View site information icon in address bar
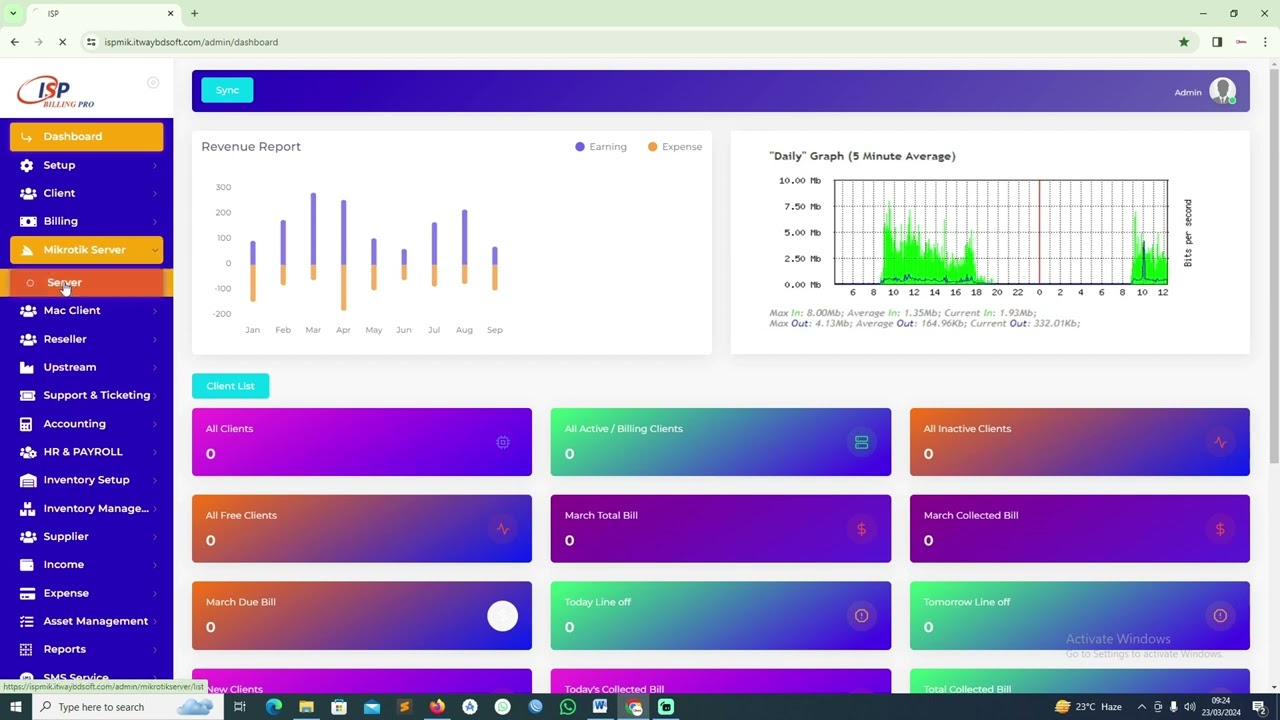This screenshot has height=720, width=1280. pos(91,42)
